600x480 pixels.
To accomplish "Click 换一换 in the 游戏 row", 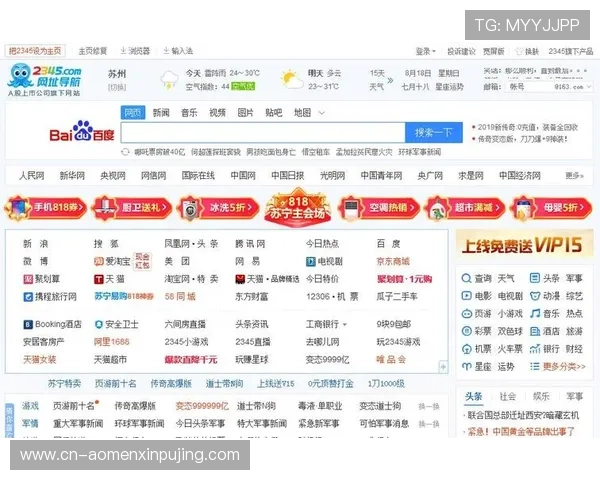I will (x=429, y=406).
